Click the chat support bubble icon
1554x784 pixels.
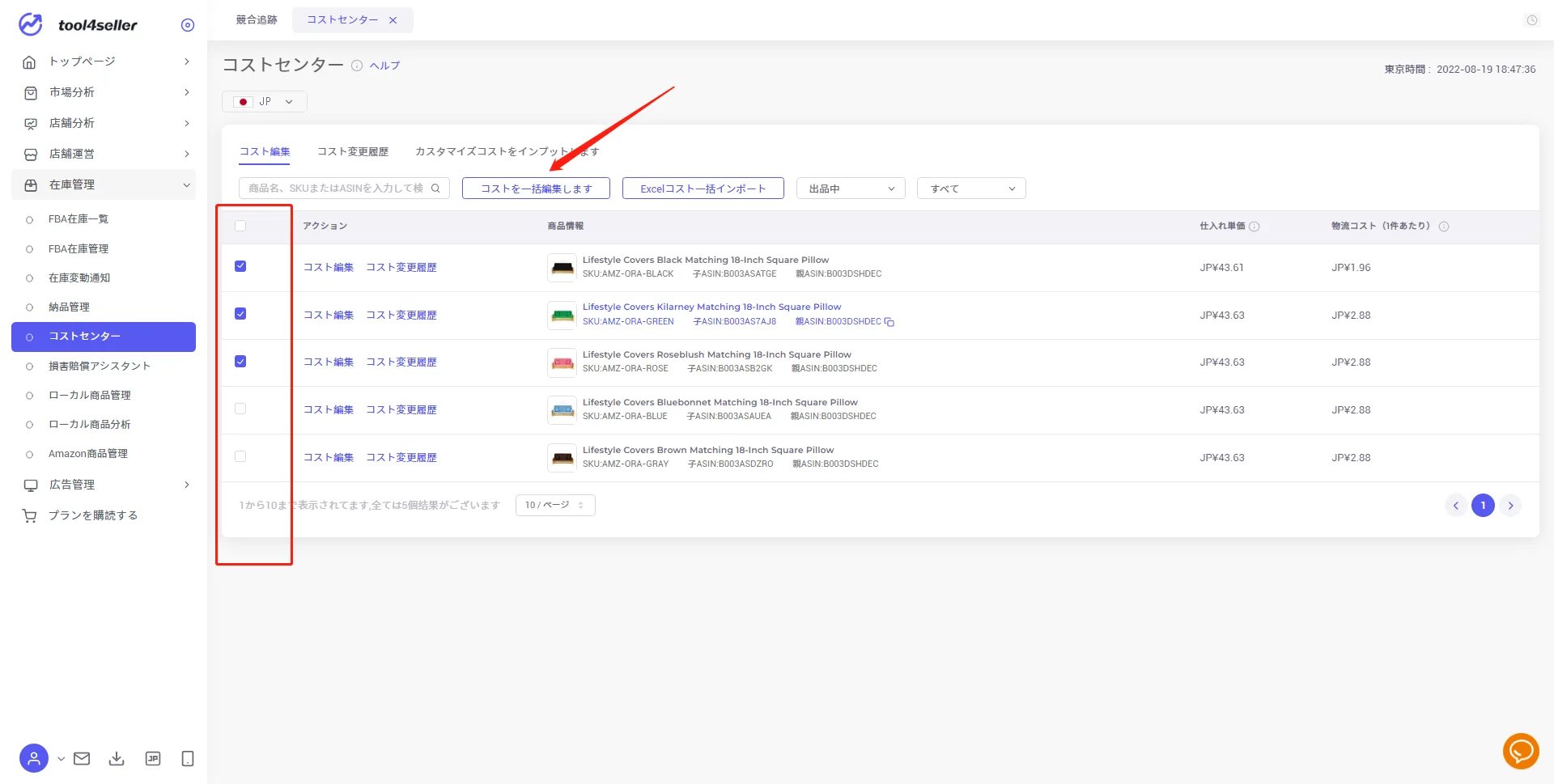(1520, 752)
